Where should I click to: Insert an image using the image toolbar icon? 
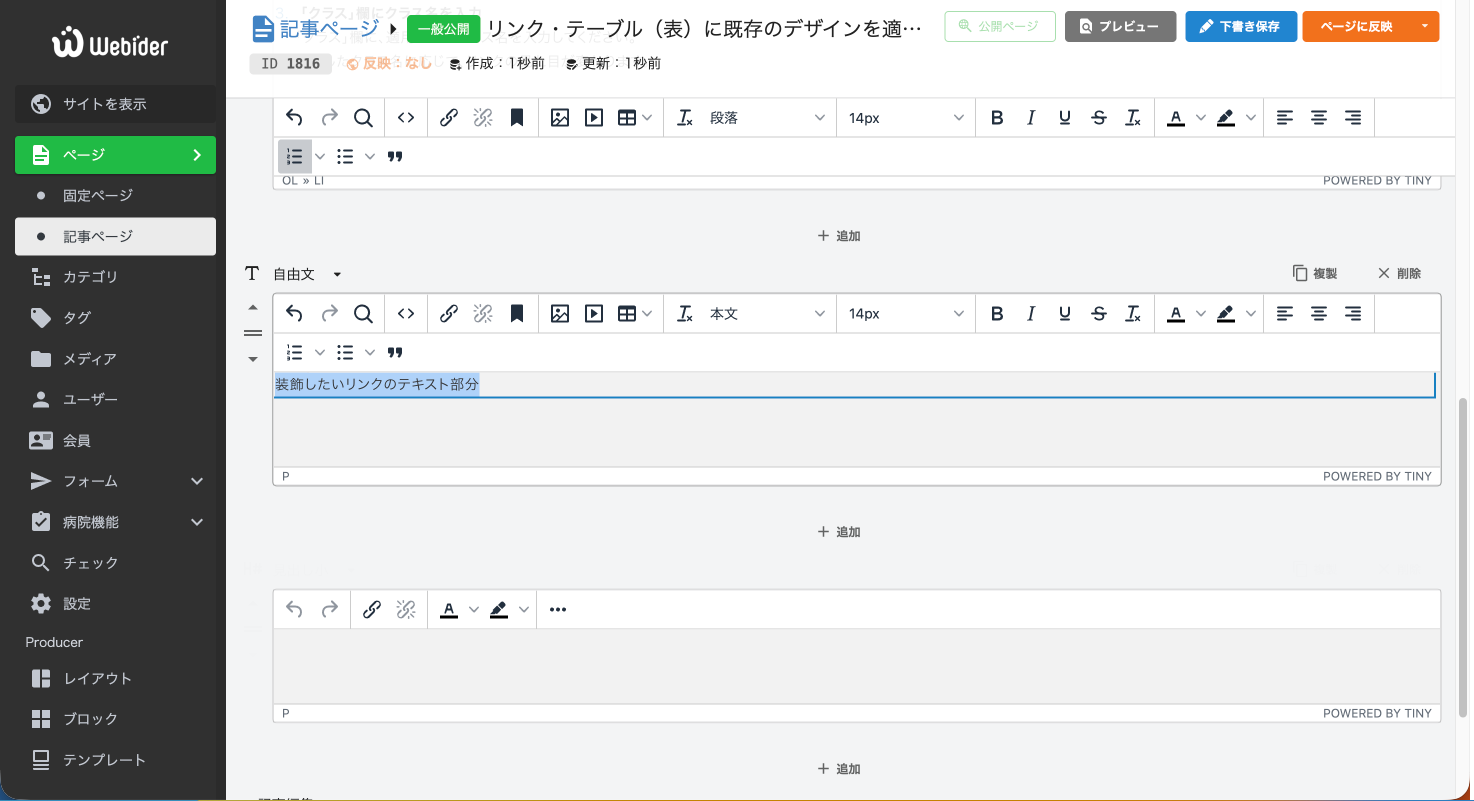point(559,313)
